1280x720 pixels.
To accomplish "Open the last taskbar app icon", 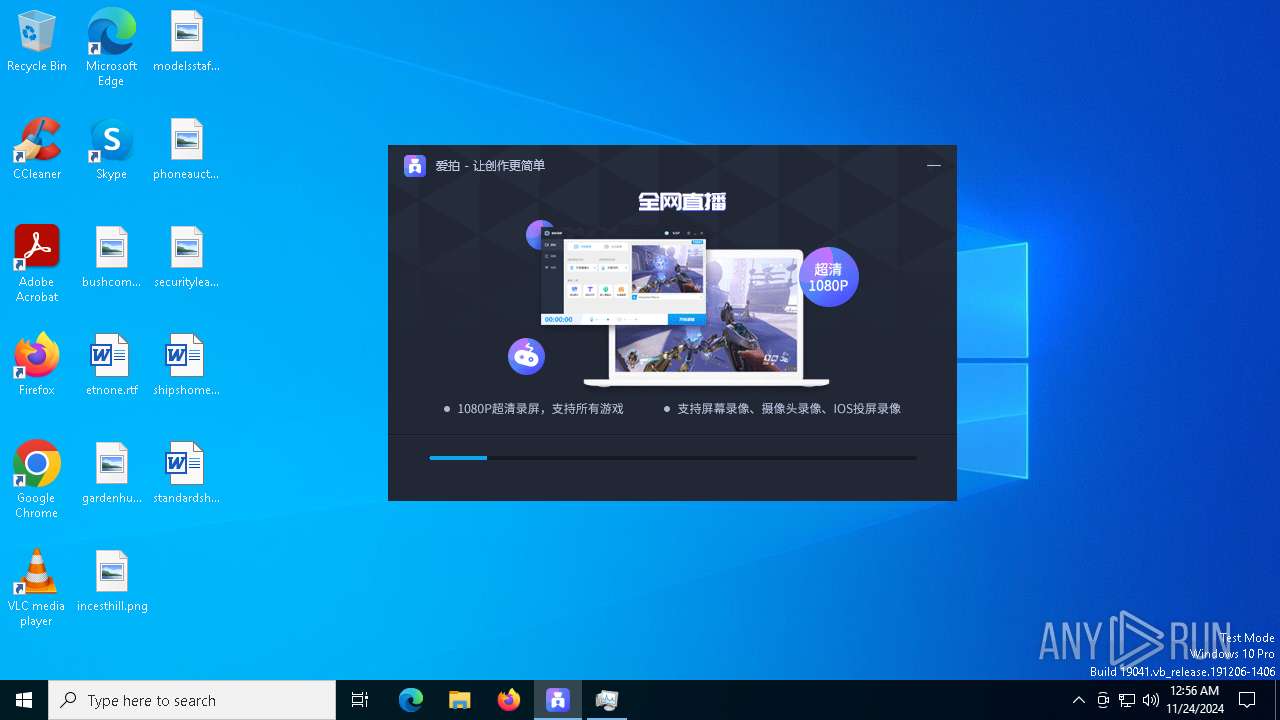I will [x=607, y=700].
